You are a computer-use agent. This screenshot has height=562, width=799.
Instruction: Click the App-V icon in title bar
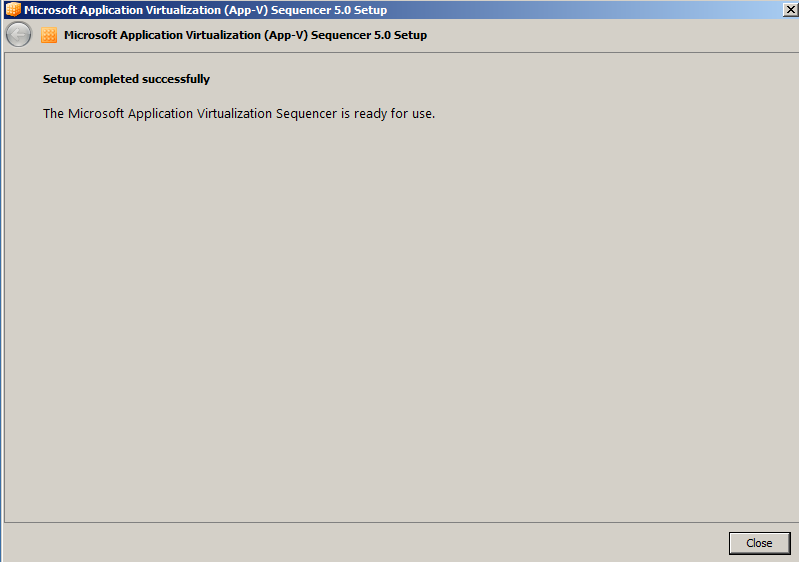click(13, 9)
